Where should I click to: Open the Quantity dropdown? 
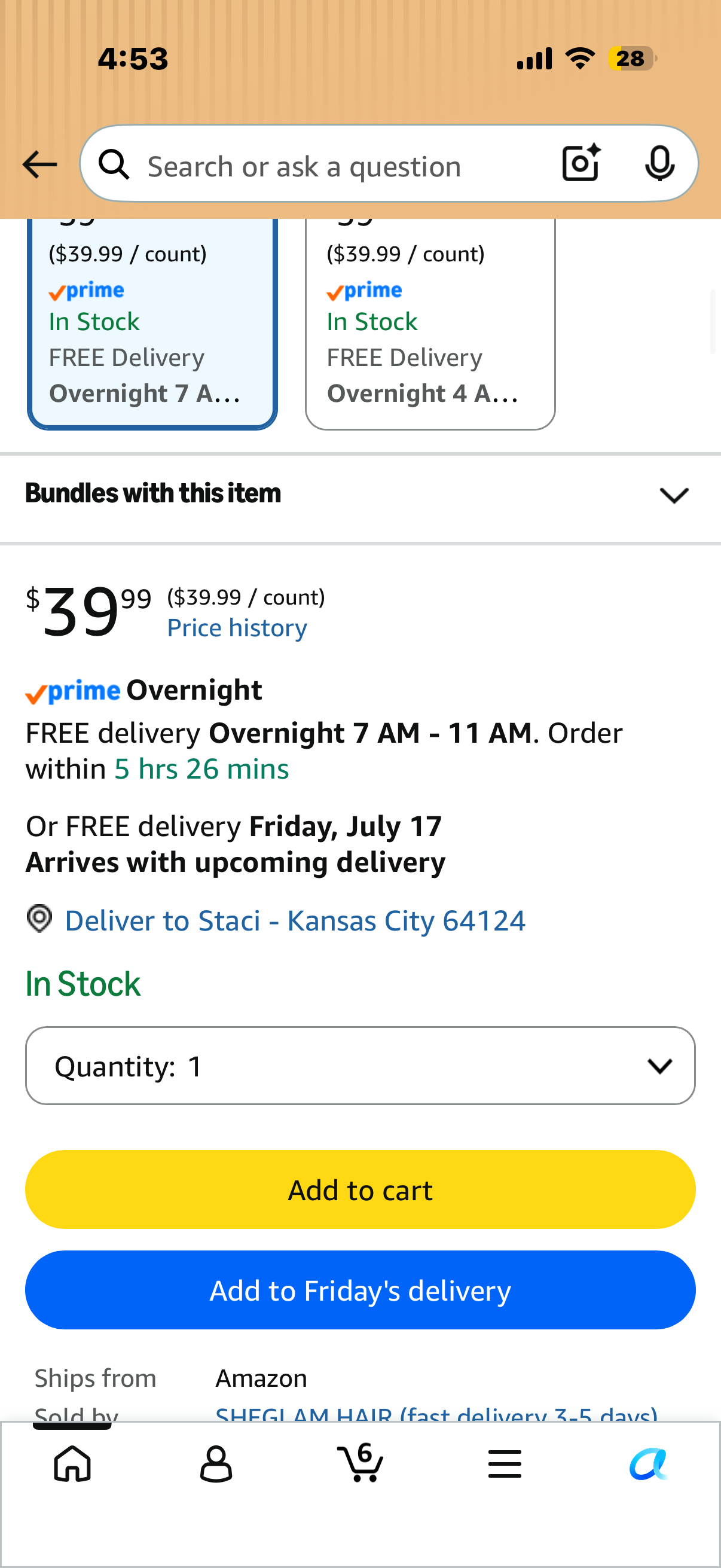point(360,1066)
